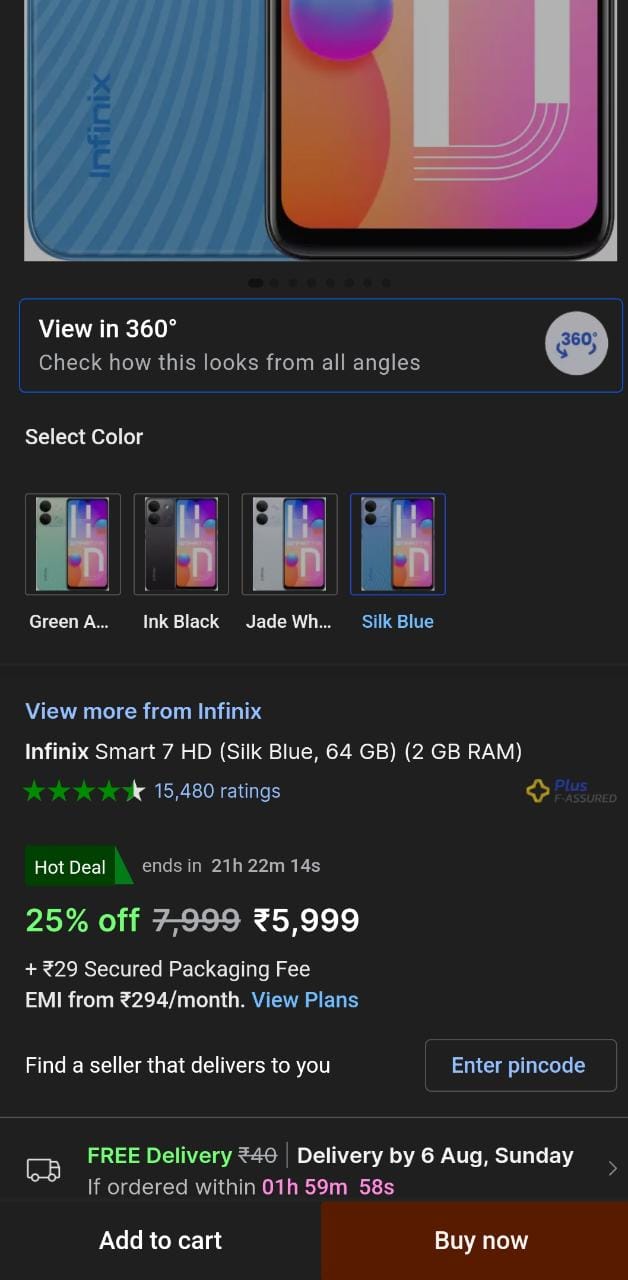
Task: Expand delivery details chevron arrow
Action: (x=612, y=1168)
